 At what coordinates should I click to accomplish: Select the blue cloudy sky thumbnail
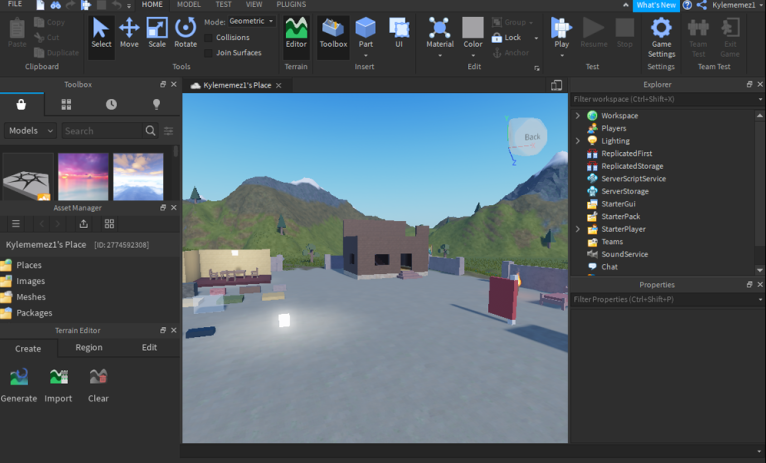138,176
